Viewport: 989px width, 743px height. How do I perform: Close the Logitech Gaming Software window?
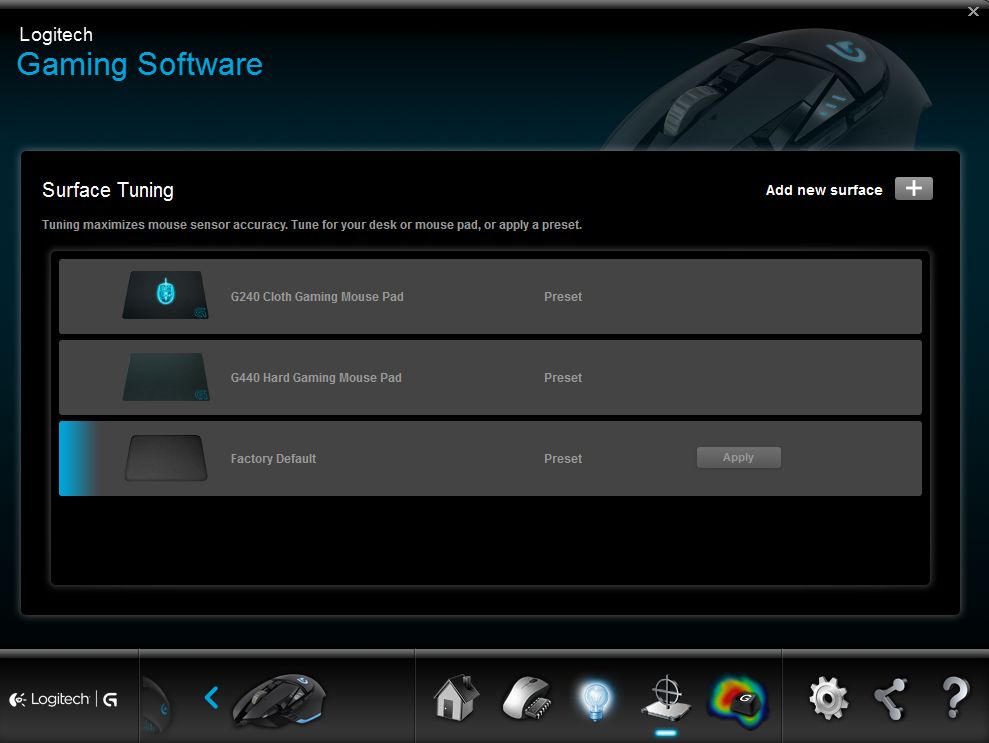click(973, 12)
